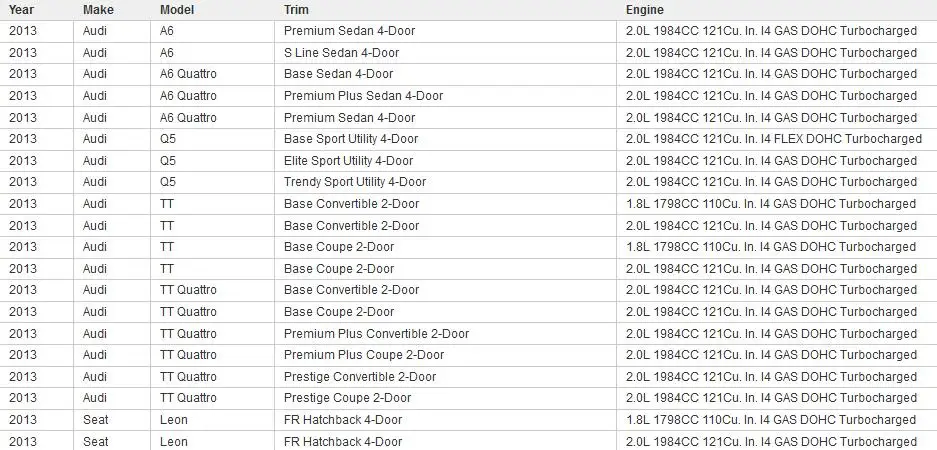Click the Premium Plus Sedan 4-Door cell
This screenshot has width=937, height=450.
[445, 96]
